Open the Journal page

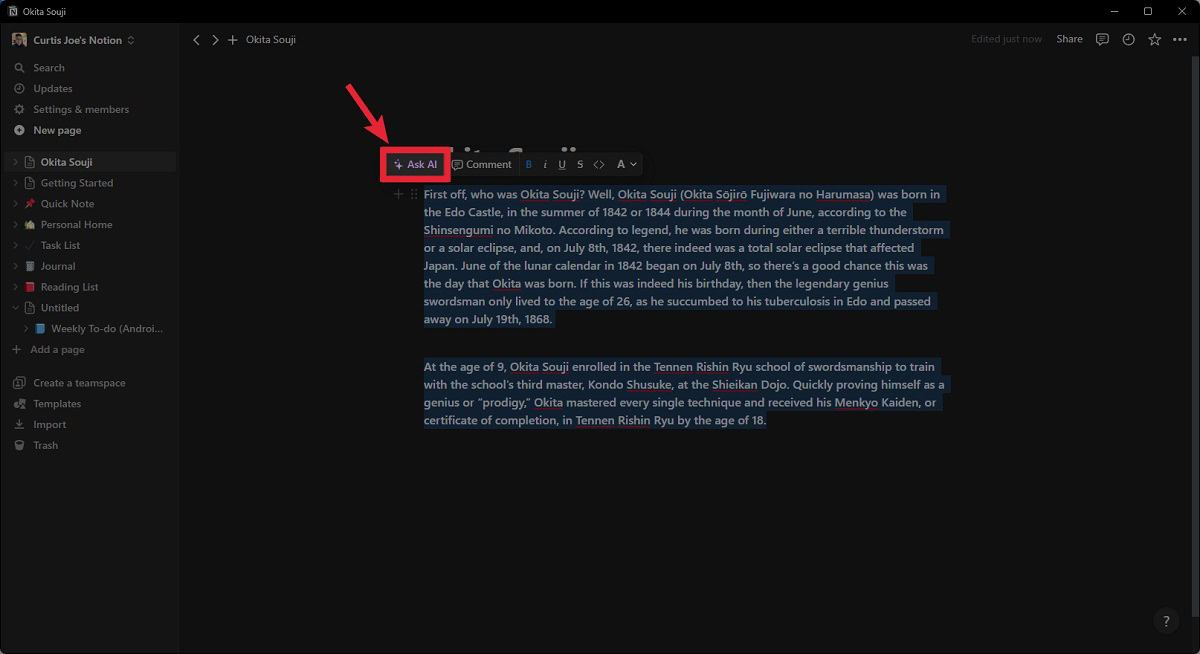click(x=58, y=266)
